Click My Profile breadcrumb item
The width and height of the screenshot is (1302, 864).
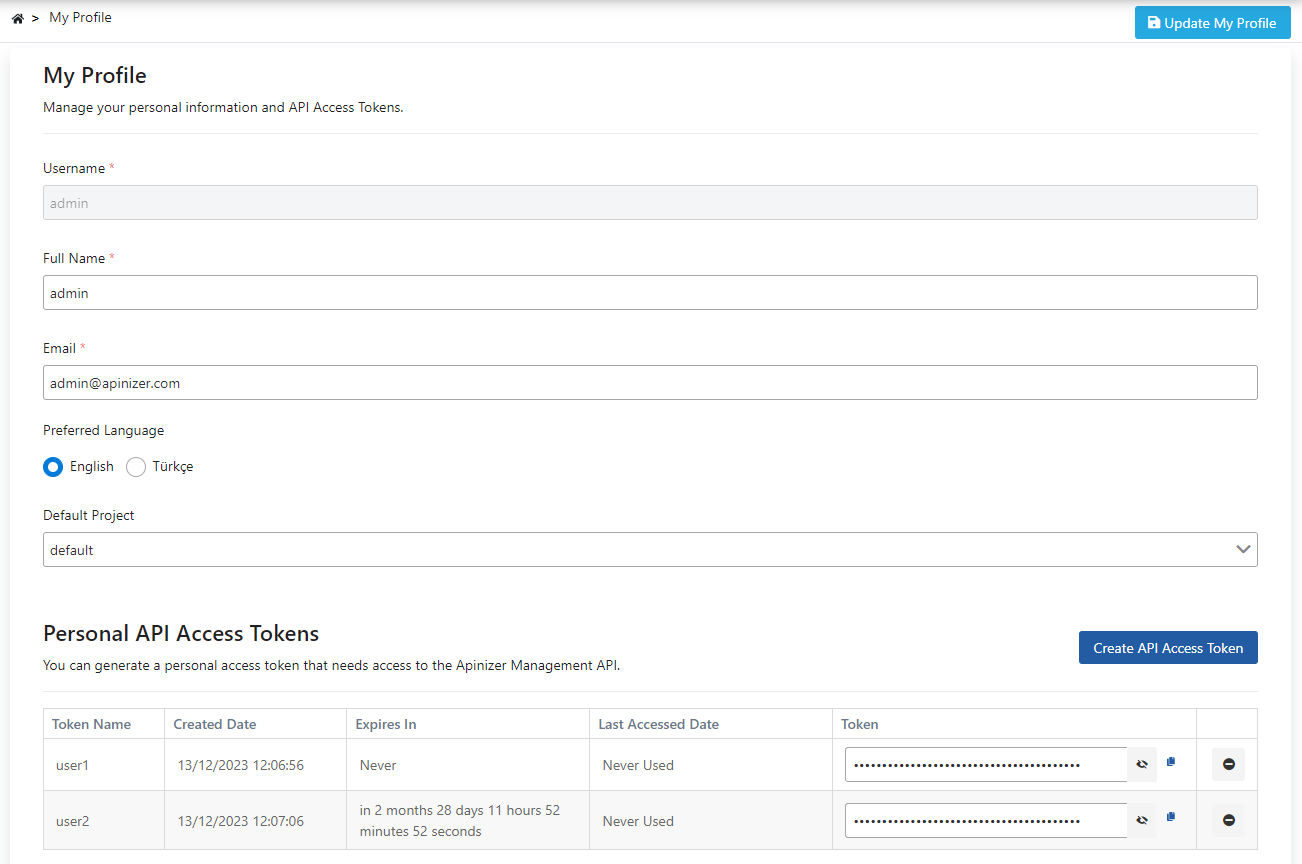[80, 18]
